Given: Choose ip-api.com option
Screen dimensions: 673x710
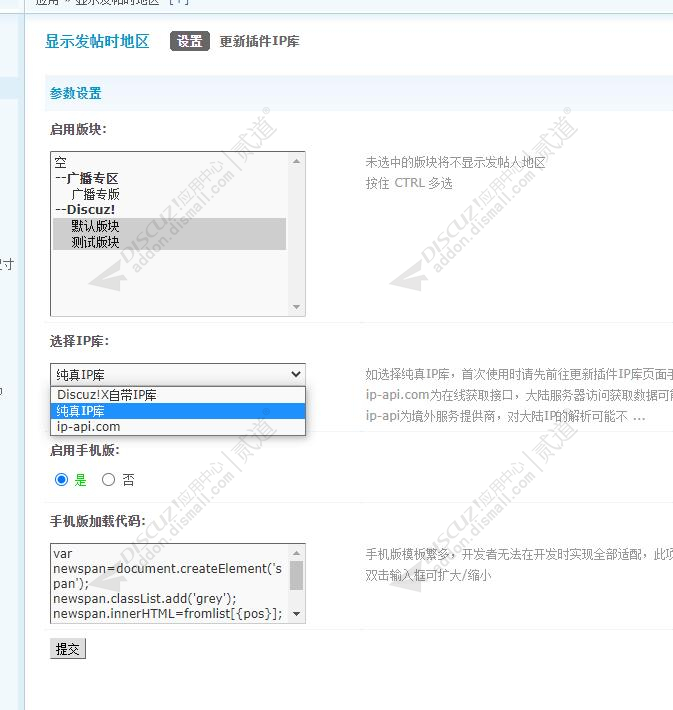Looking at the screenshot, I should 178,427.
